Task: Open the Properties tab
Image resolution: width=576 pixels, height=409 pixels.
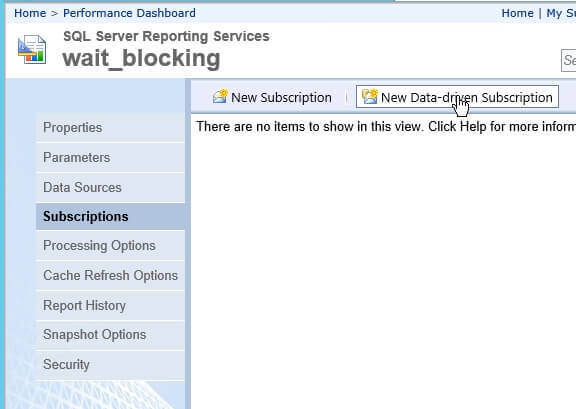Action: tap(110, 128)
